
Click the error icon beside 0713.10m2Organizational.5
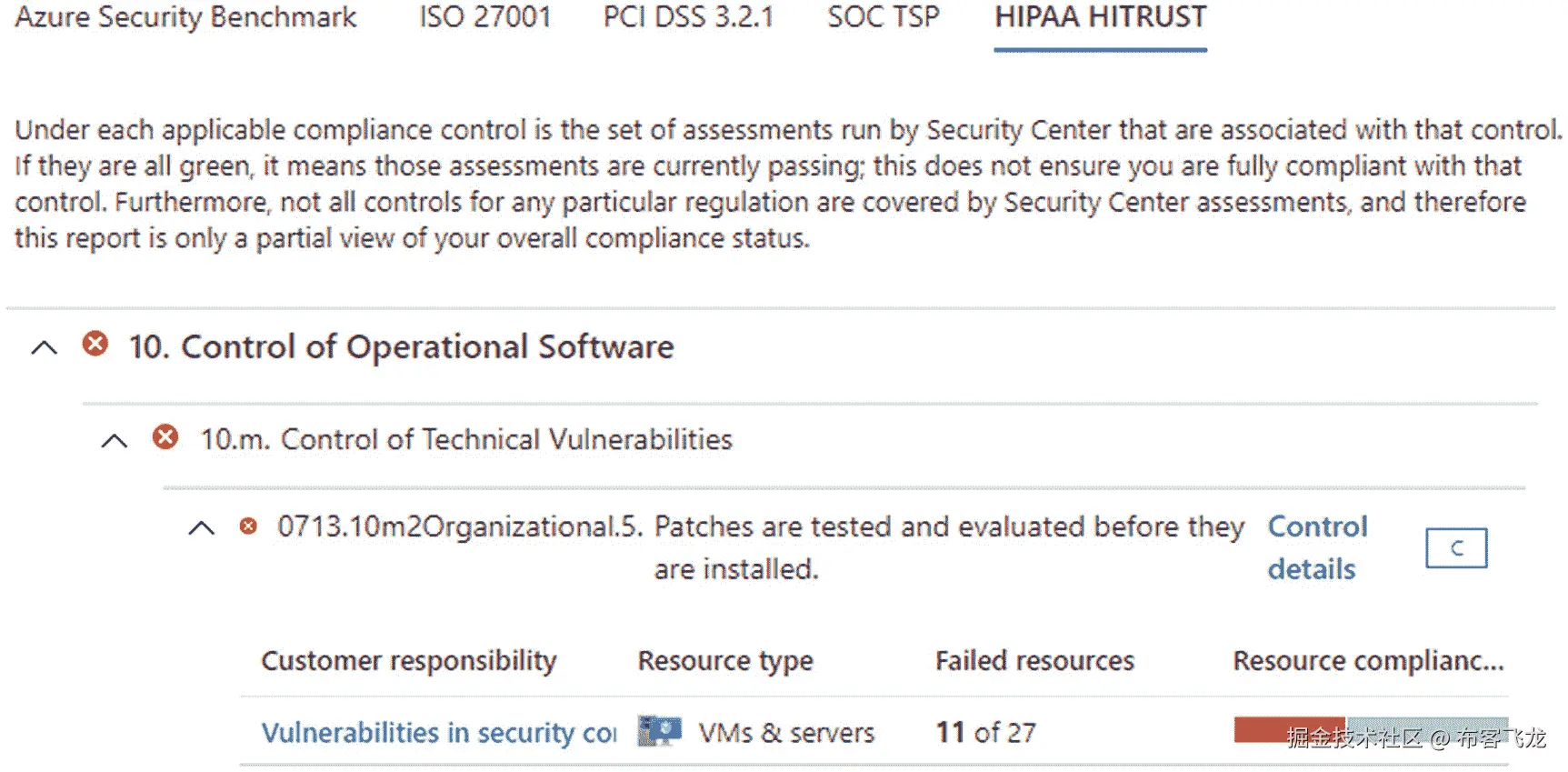click(x=248, y=526)
